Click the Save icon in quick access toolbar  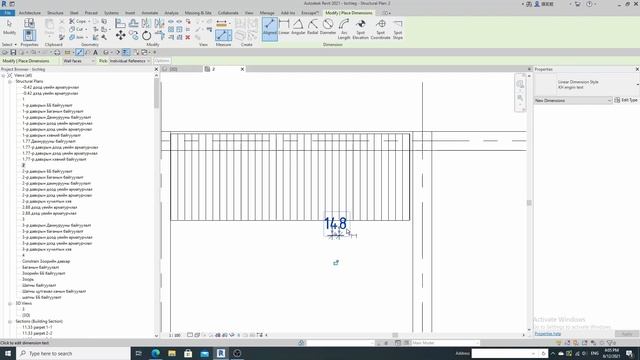tap(13, 52)
